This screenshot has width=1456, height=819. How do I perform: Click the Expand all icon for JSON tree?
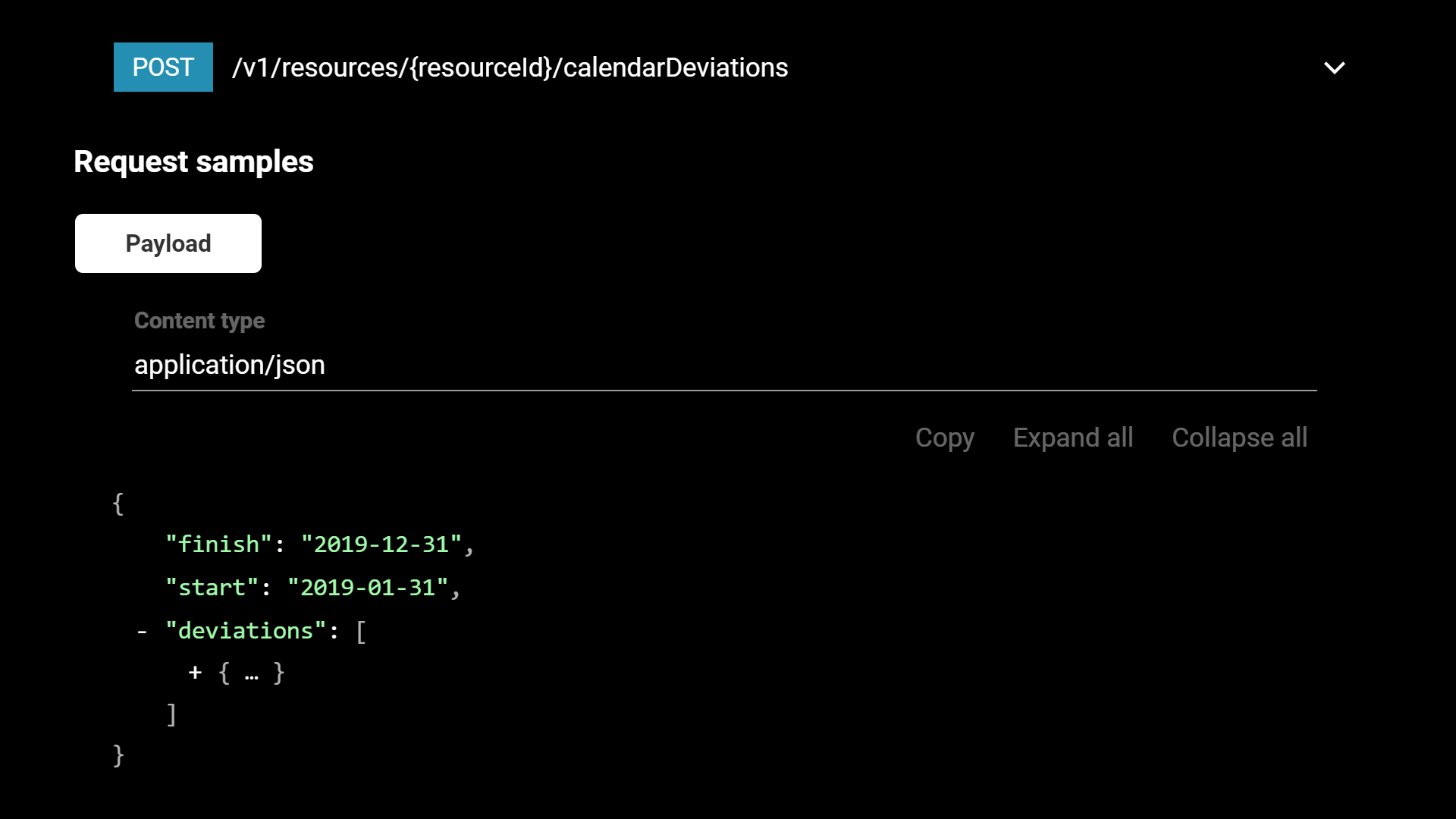coord(1073,437)
